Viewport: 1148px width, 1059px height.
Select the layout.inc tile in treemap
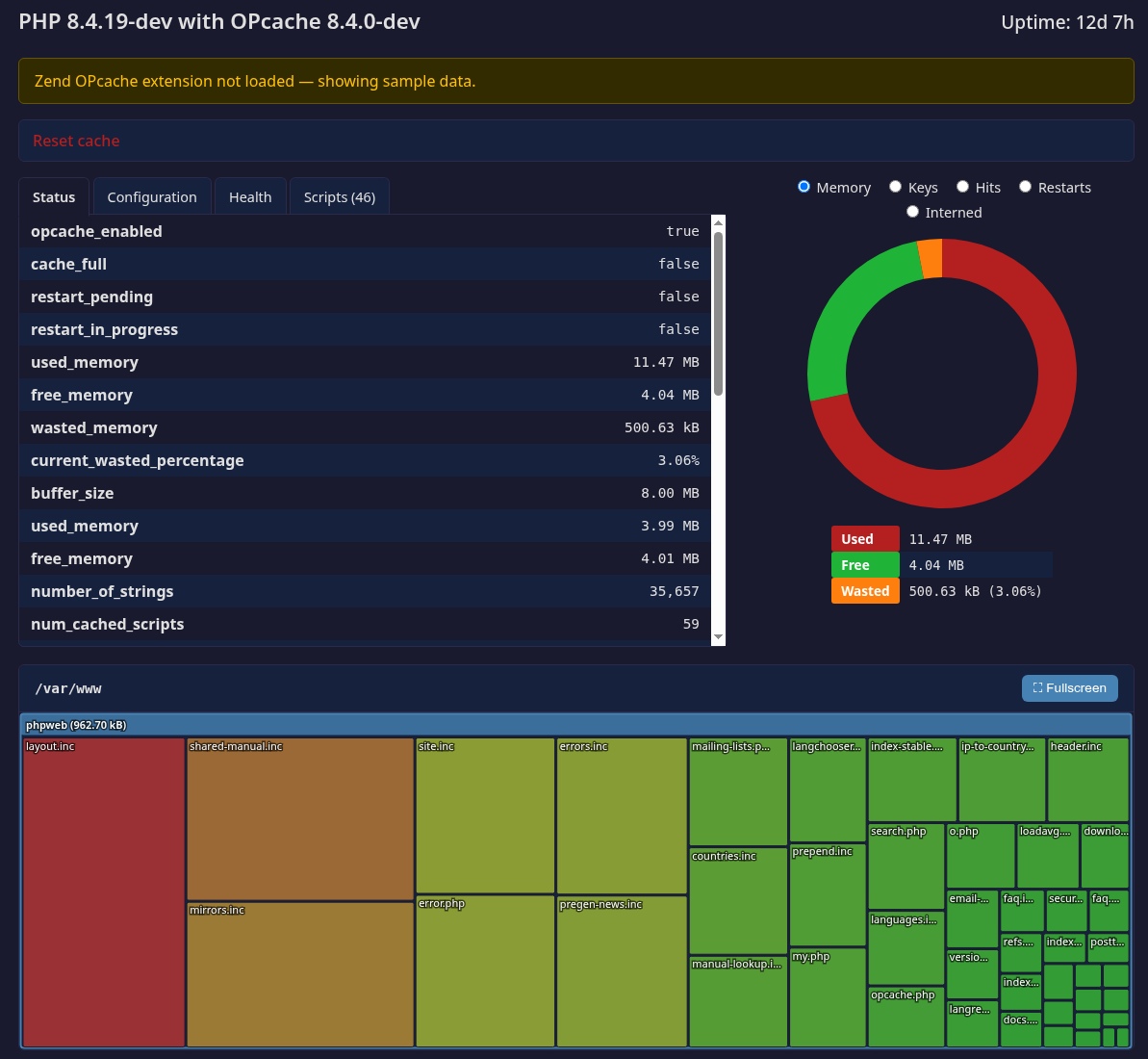[103, 891]
